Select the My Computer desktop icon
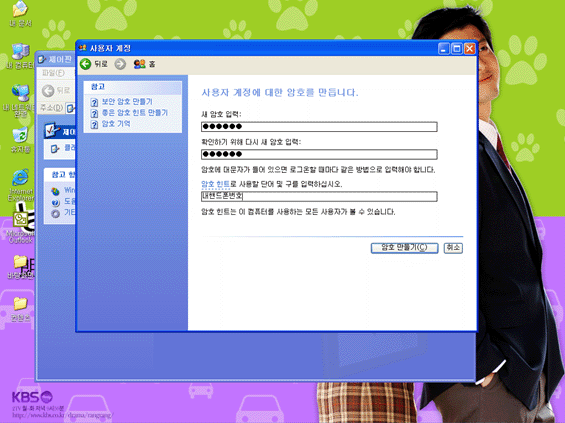Screen dimensions: 565x423 pos(21,56)
